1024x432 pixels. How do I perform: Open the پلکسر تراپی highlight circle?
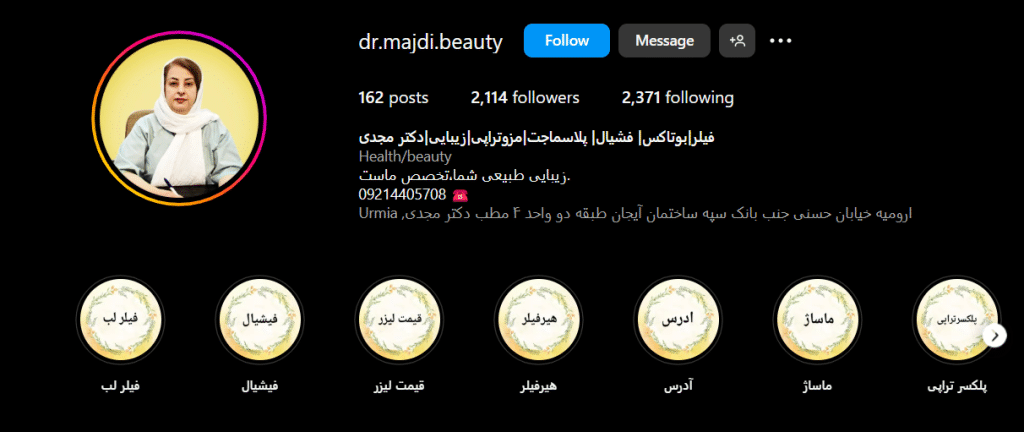pyautogui.click(x=957, y=319)
